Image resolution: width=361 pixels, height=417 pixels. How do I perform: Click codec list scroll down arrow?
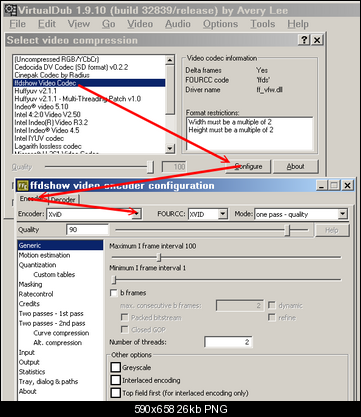click(x=170, y=148)
